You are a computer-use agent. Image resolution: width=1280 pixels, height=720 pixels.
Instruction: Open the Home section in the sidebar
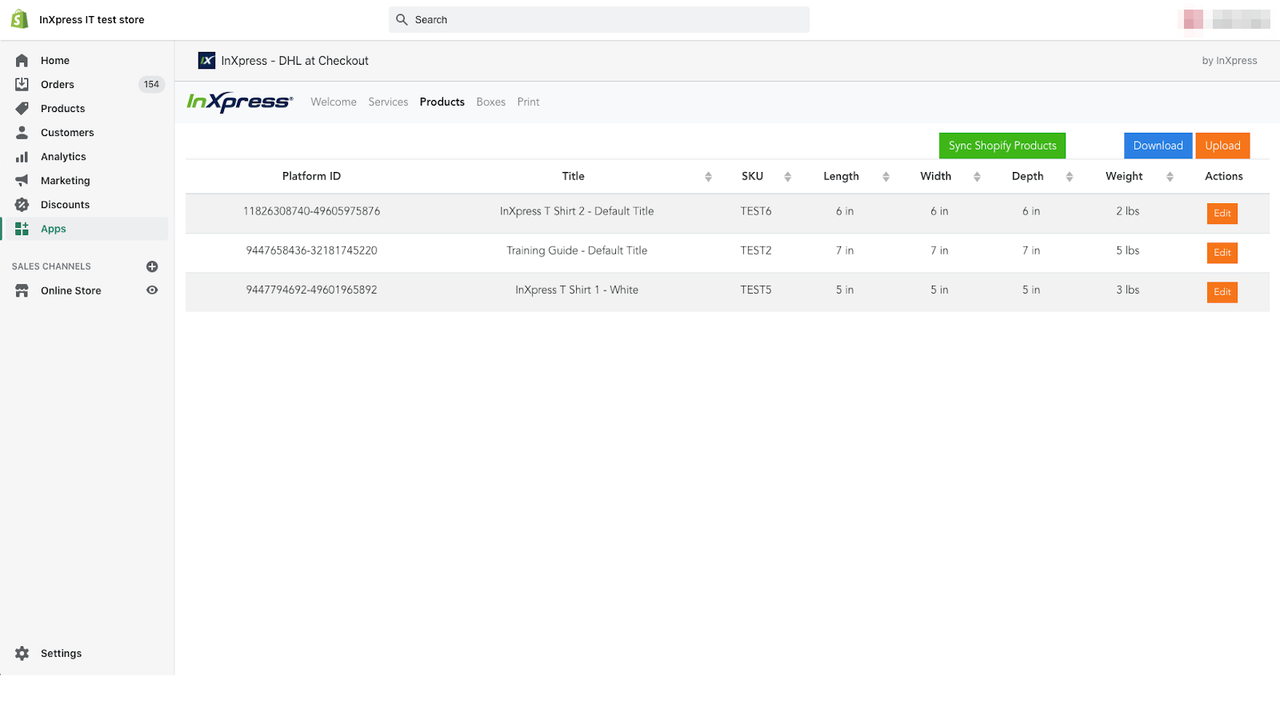click(x=55, y=60)
